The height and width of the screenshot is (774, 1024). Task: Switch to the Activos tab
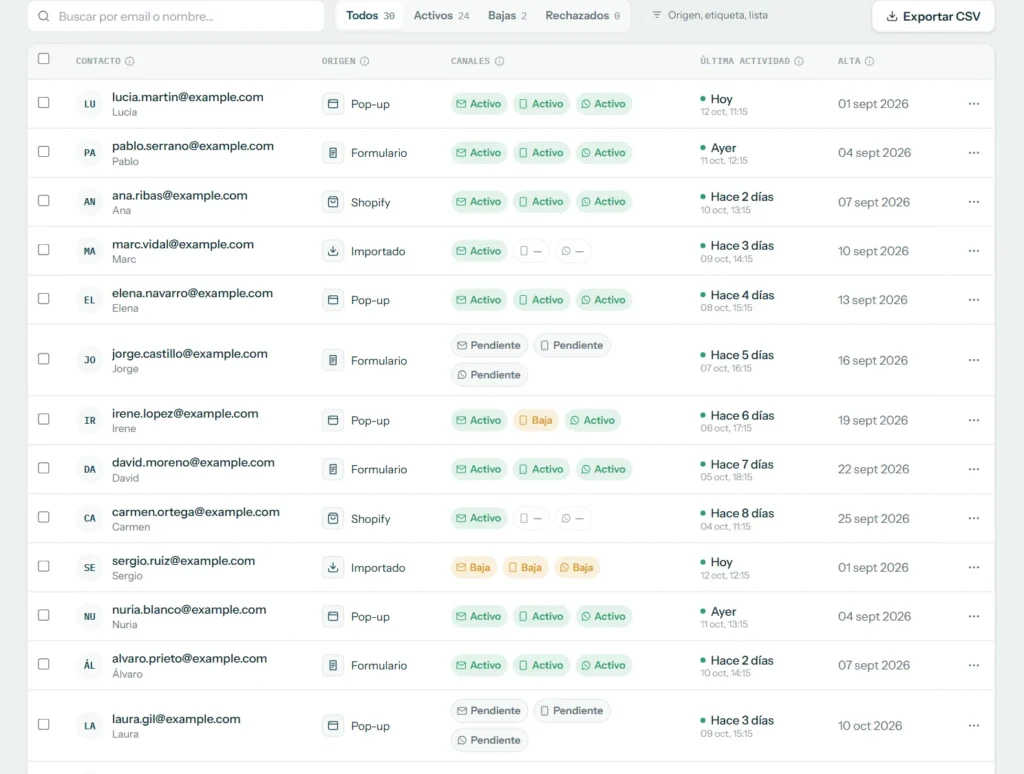point(441,16)
